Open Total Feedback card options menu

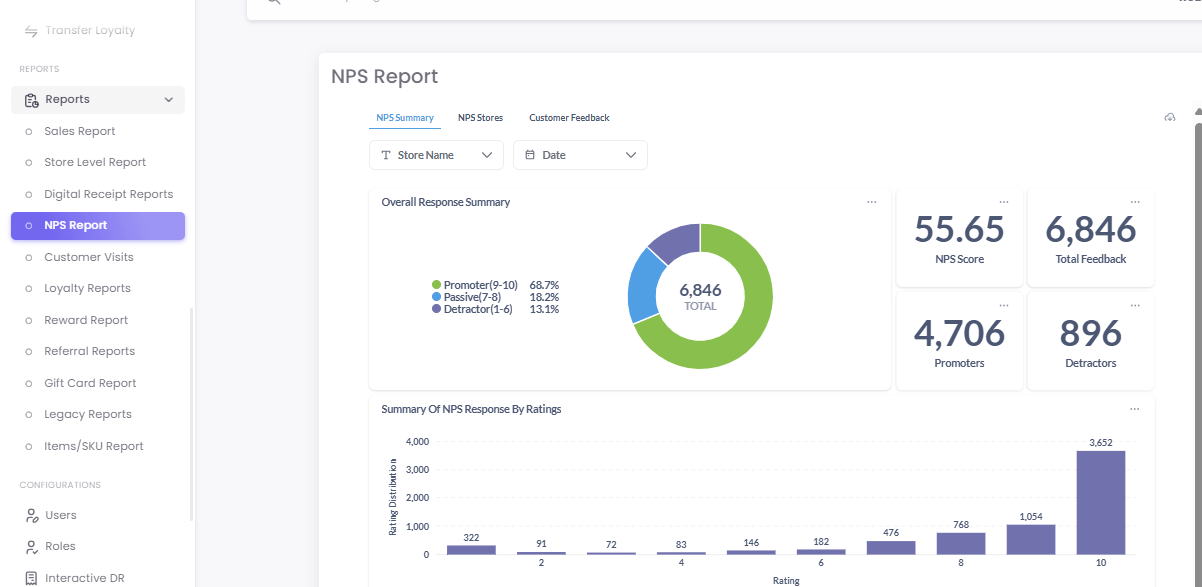click(1135, 202)
